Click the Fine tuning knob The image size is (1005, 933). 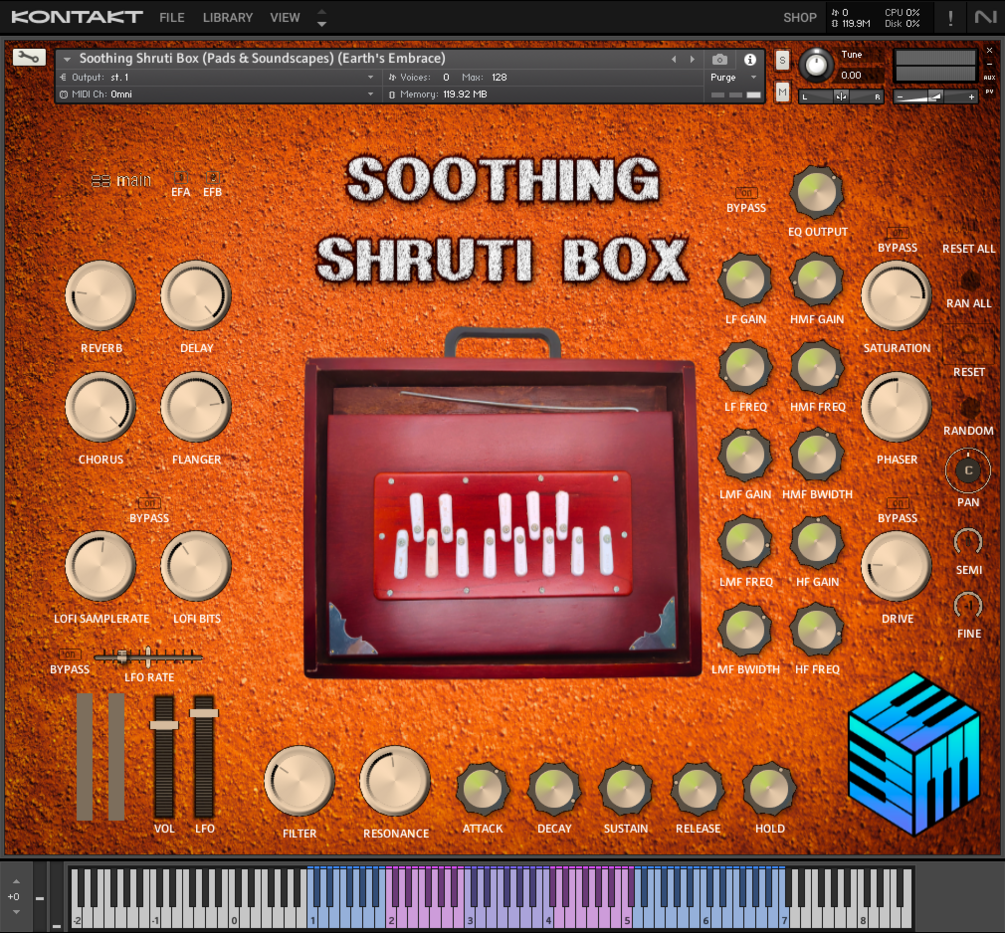coord(968,606)
